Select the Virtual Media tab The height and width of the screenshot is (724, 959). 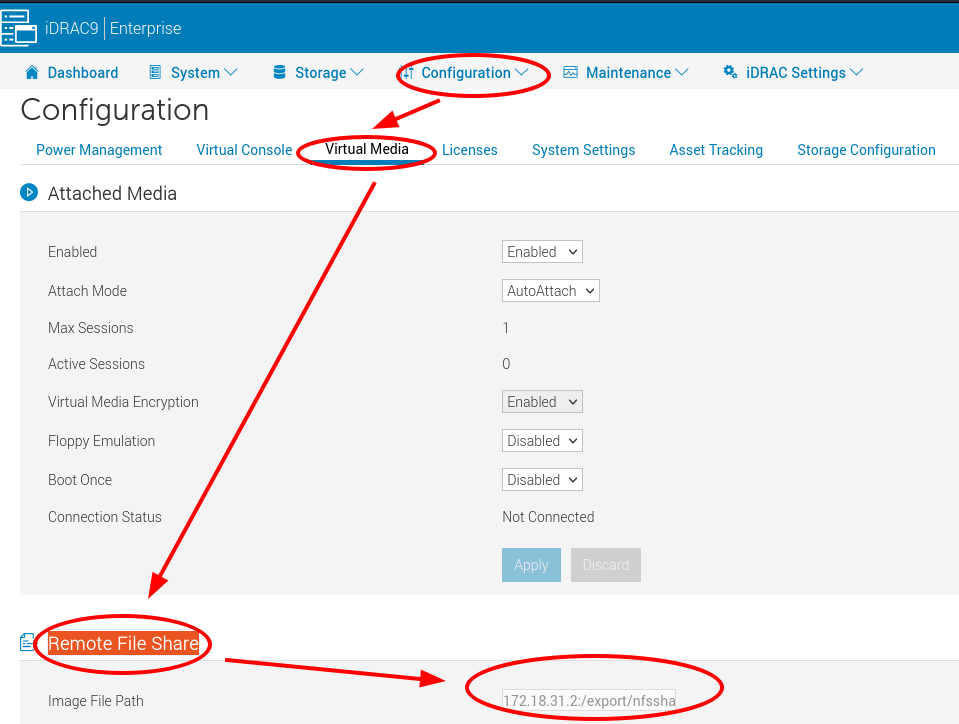(x=367, y=149)
